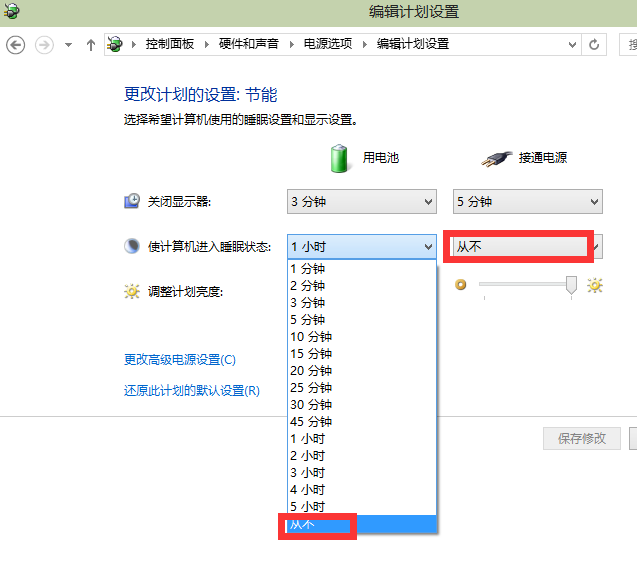This screenshot has width=637, height=570.
Task: Open plugged-in display-off dropdown showing 5 分钟
Action: tap(527, 202)
